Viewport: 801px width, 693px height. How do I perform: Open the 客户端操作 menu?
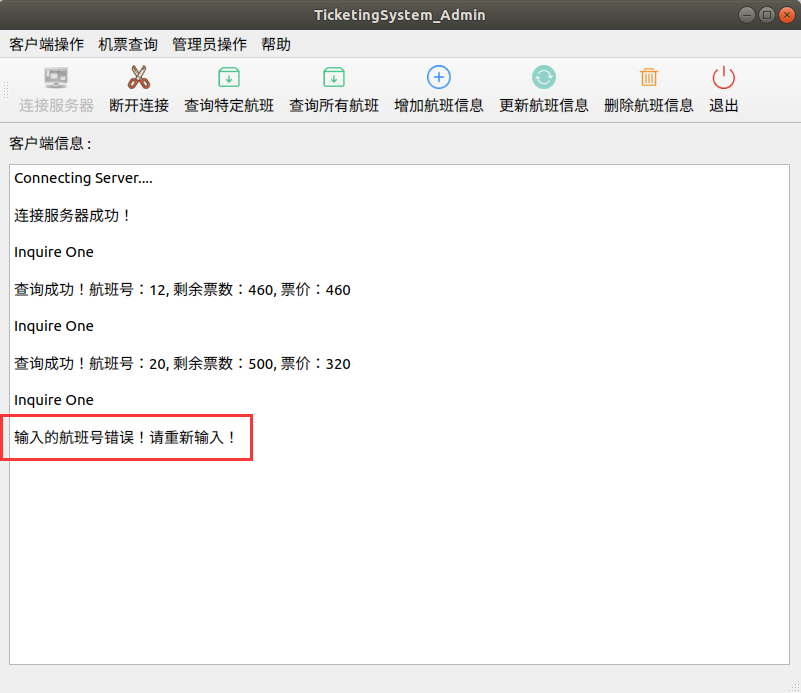[x=46, y=44]
